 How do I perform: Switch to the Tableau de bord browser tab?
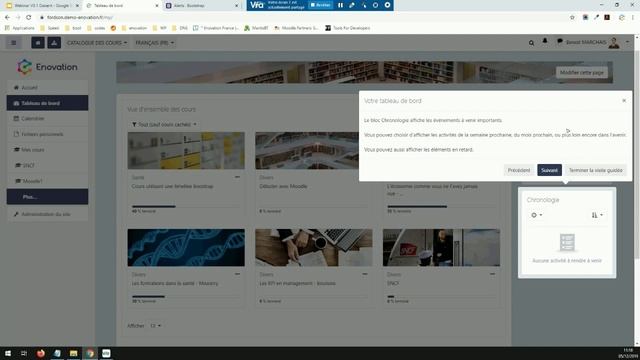121,6
